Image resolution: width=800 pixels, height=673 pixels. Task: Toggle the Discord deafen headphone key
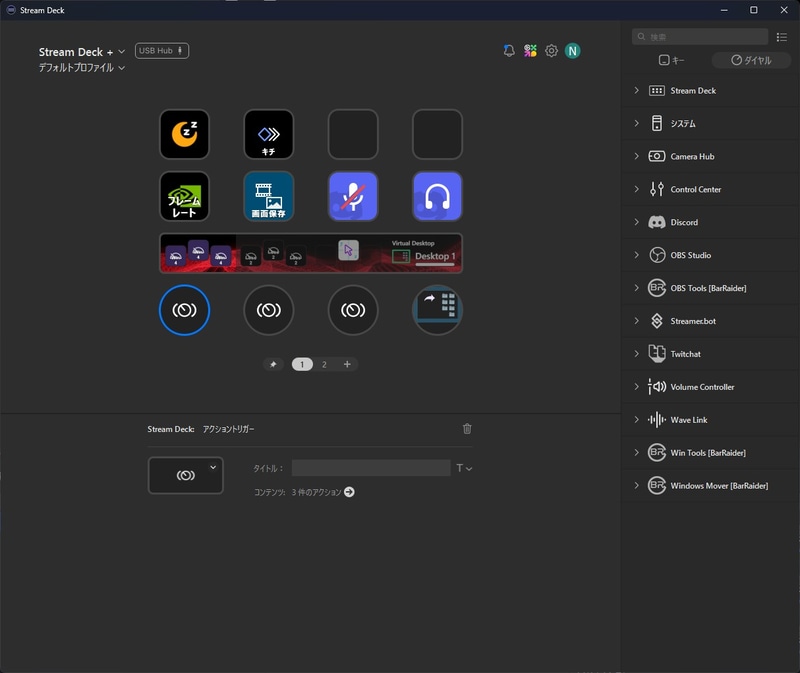pos(437,196)
